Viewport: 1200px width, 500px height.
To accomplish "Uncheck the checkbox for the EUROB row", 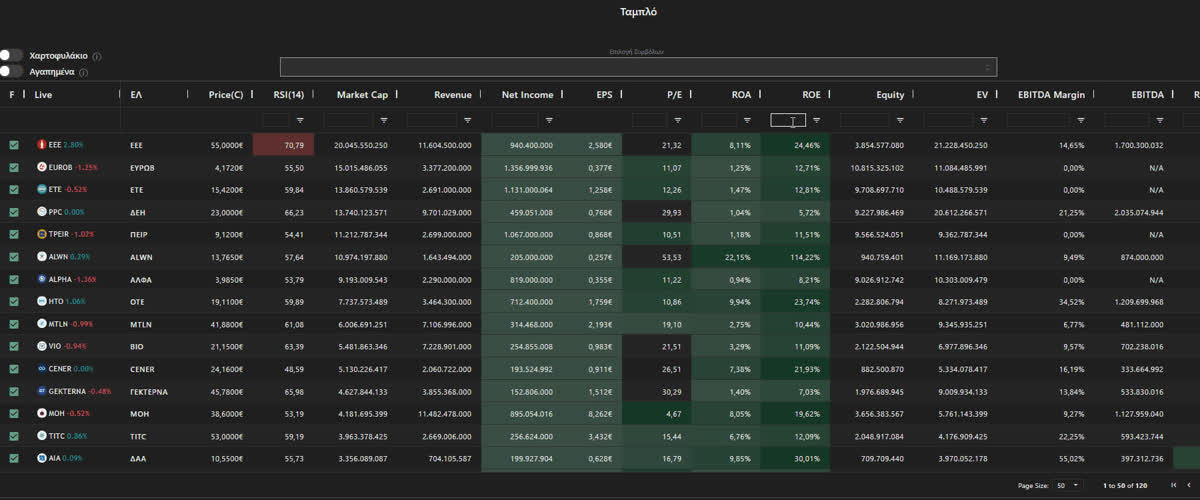I will tap(14, 167).
